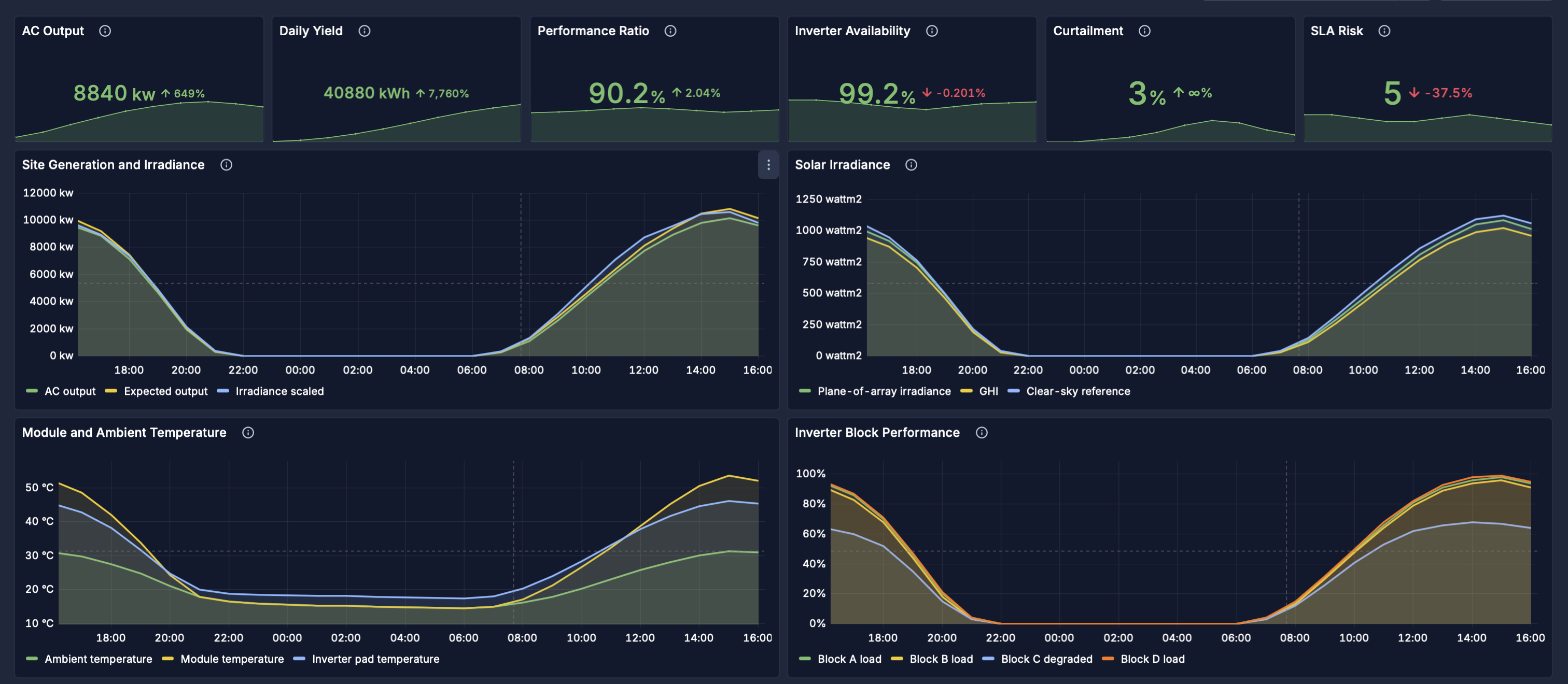Toggle AC output series in legend
This screenshot has height=684, width=1568.
[61, 391]
